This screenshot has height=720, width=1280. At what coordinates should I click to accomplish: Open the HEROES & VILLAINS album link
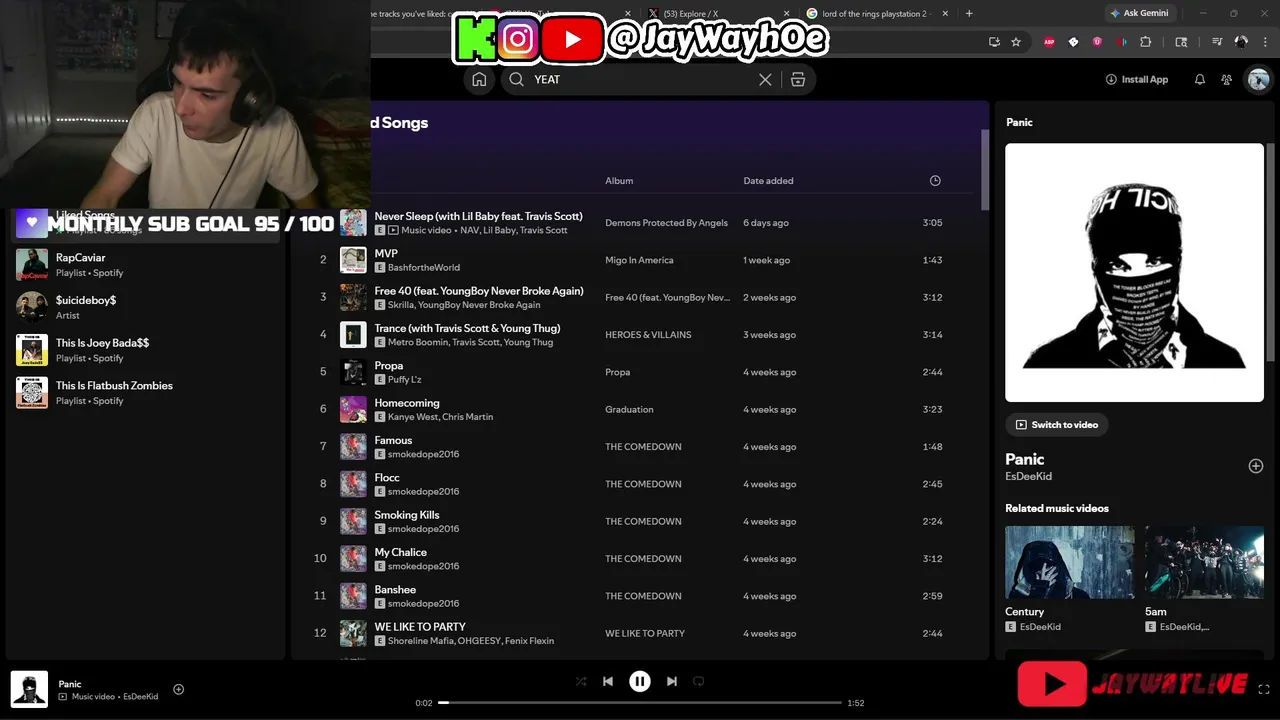(x=648, y=335)
